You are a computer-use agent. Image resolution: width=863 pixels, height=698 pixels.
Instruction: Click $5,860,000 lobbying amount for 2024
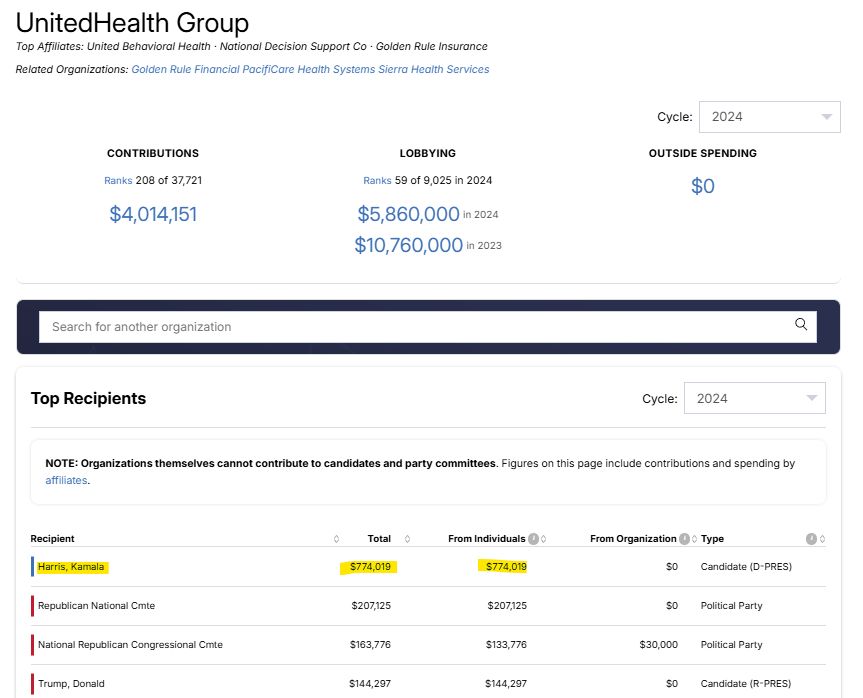pos(408,214)
